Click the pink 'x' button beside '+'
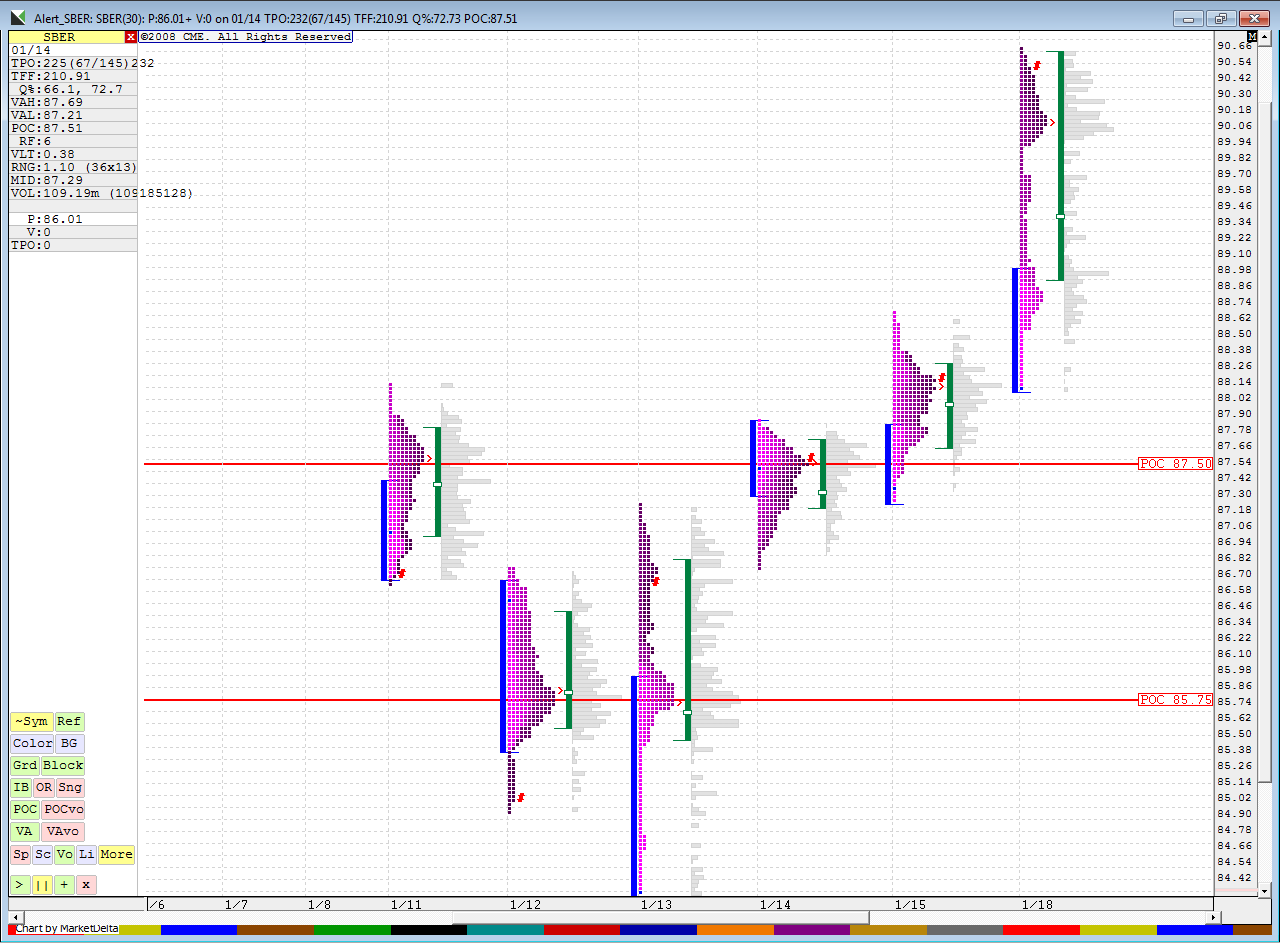This screenshot has height=943, width=1280. click(x=87, y=885)
